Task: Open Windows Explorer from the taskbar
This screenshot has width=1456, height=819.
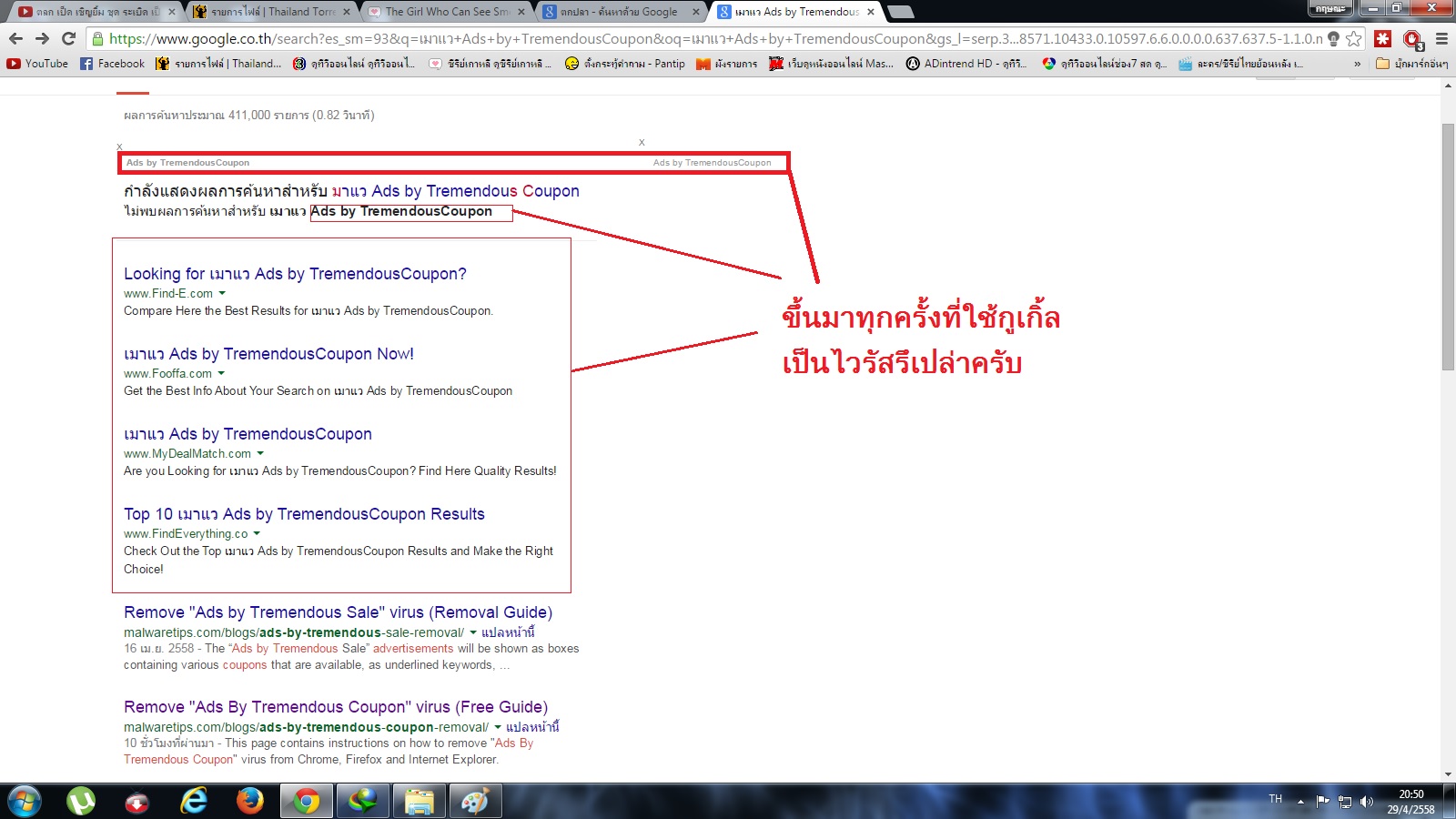Action: pos(420,802)
